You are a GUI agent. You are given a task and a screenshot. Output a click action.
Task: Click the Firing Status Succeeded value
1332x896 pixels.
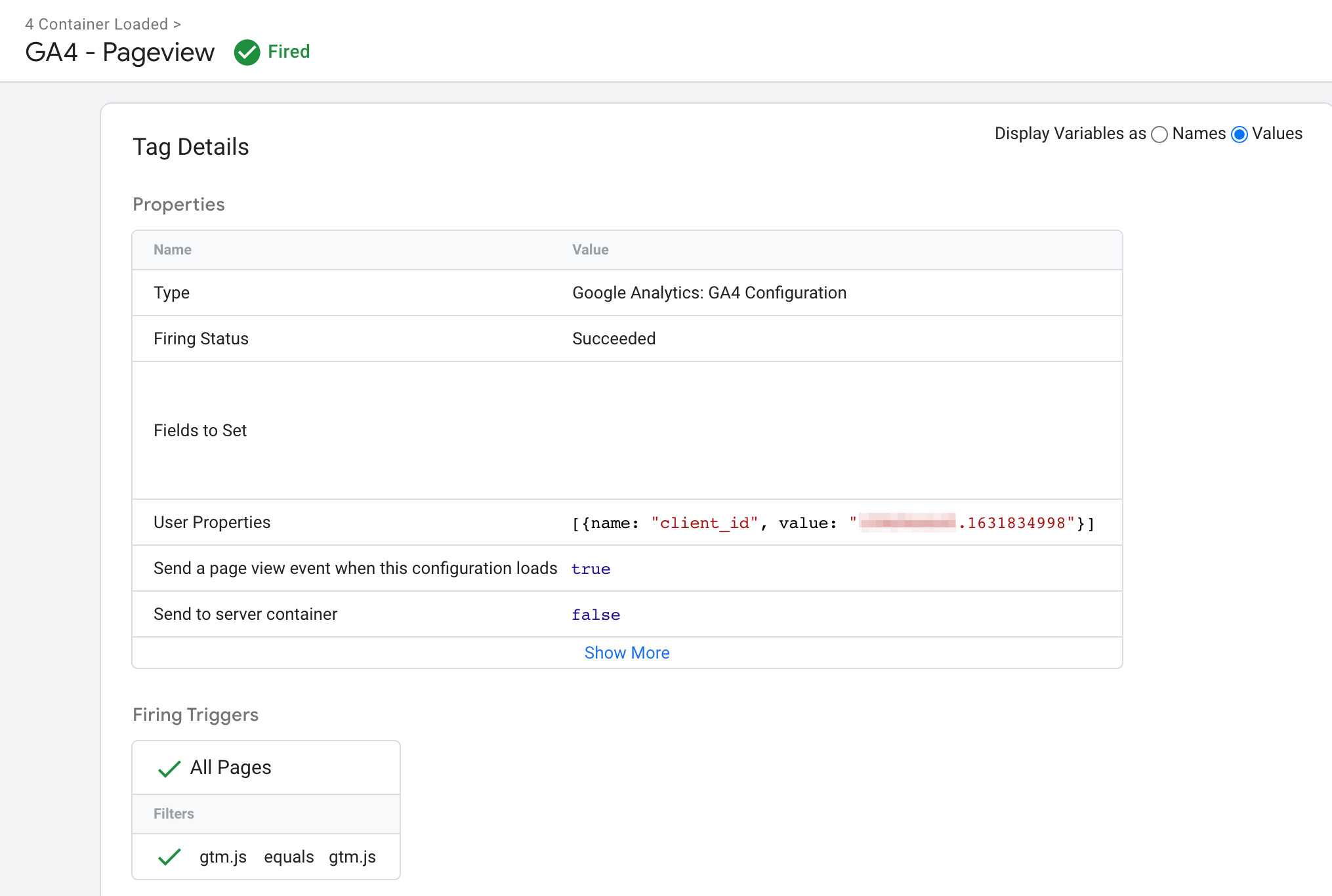[614, 338]
